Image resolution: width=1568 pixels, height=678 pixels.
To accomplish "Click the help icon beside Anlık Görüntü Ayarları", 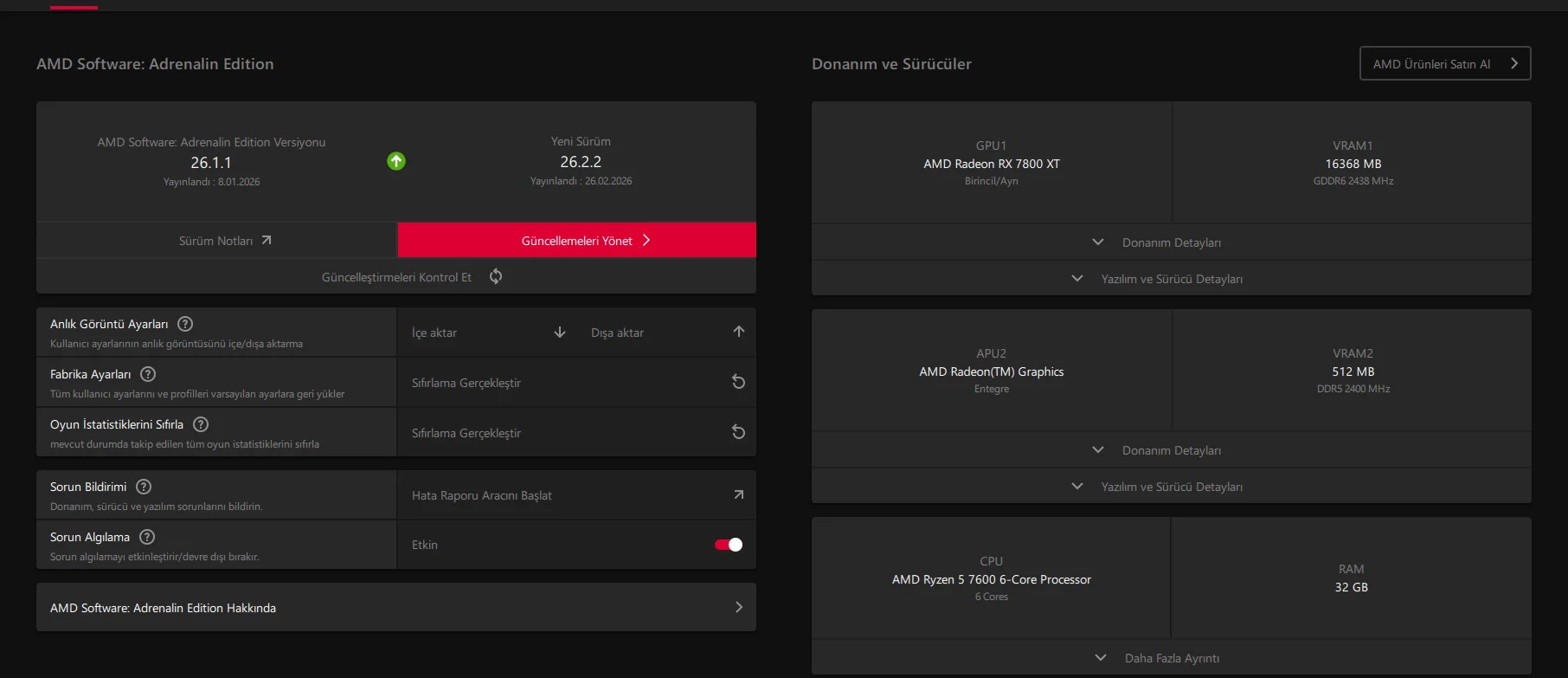I will pyautogui.click(x=185, y=324).
